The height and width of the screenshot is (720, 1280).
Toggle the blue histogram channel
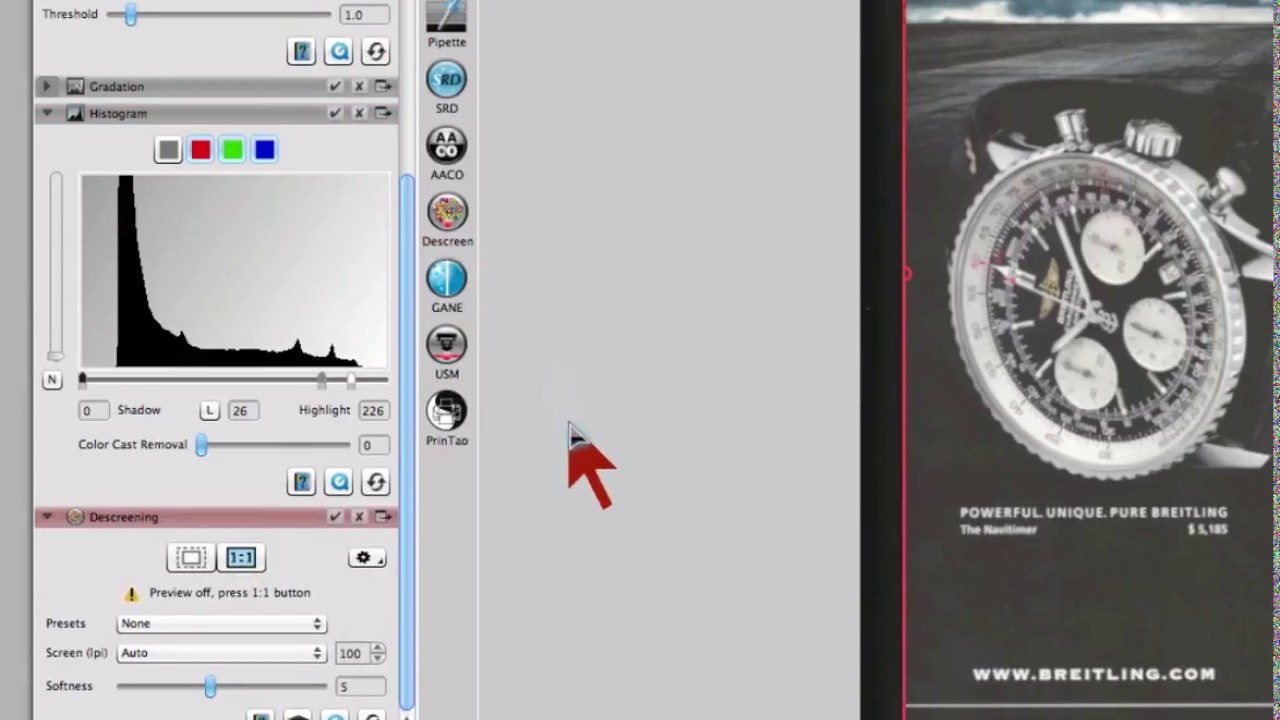click(264, 150)
